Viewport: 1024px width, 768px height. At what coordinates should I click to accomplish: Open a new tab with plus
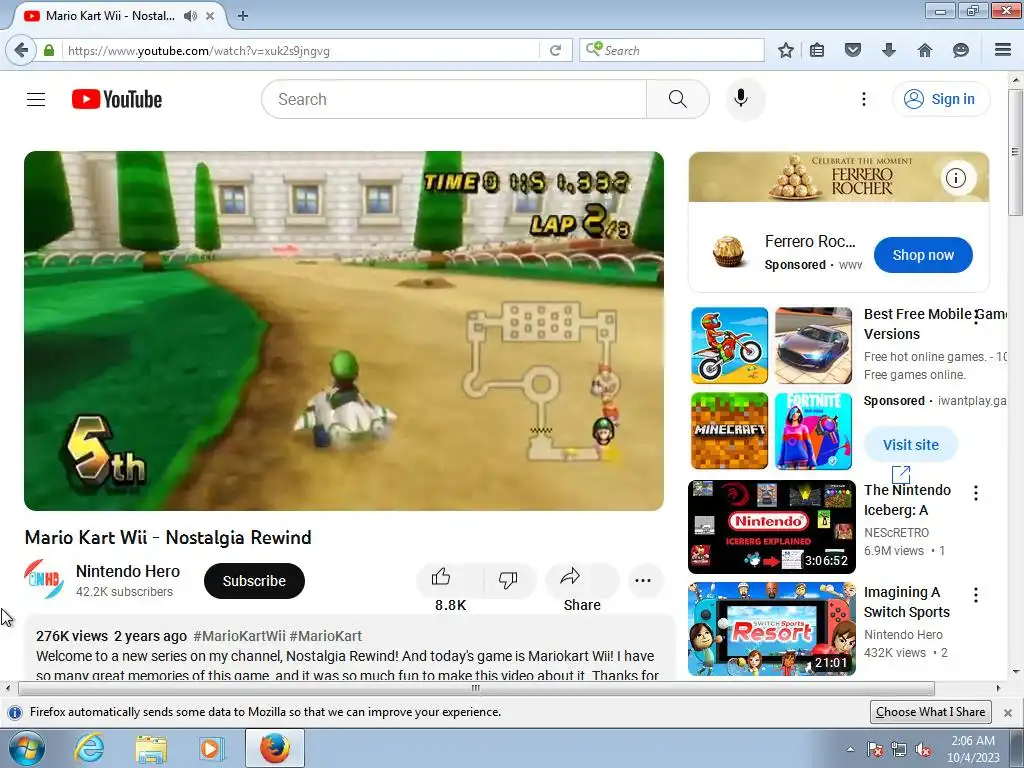click(242, 16)
